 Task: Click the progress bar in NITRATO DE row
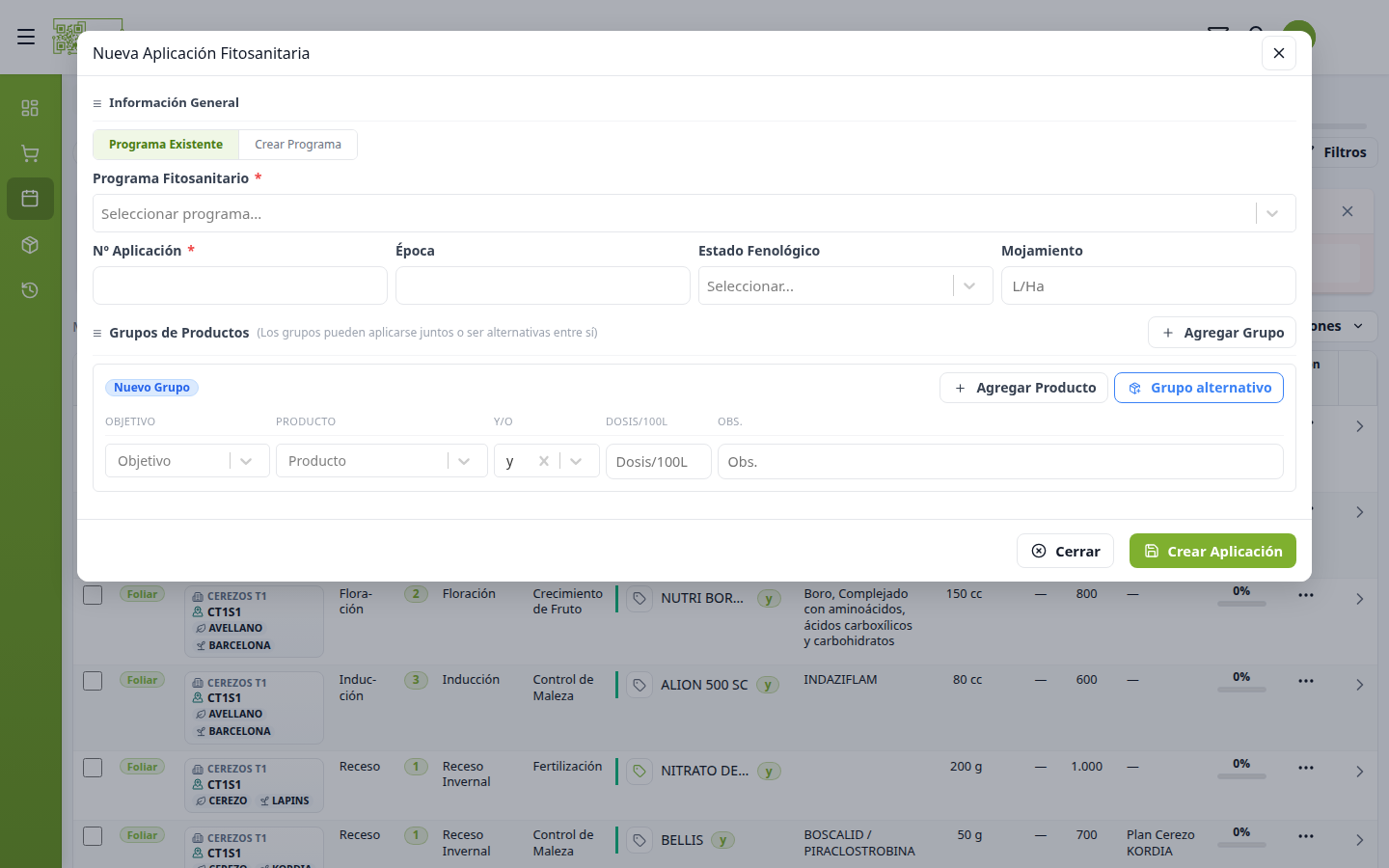point(1241,776)
